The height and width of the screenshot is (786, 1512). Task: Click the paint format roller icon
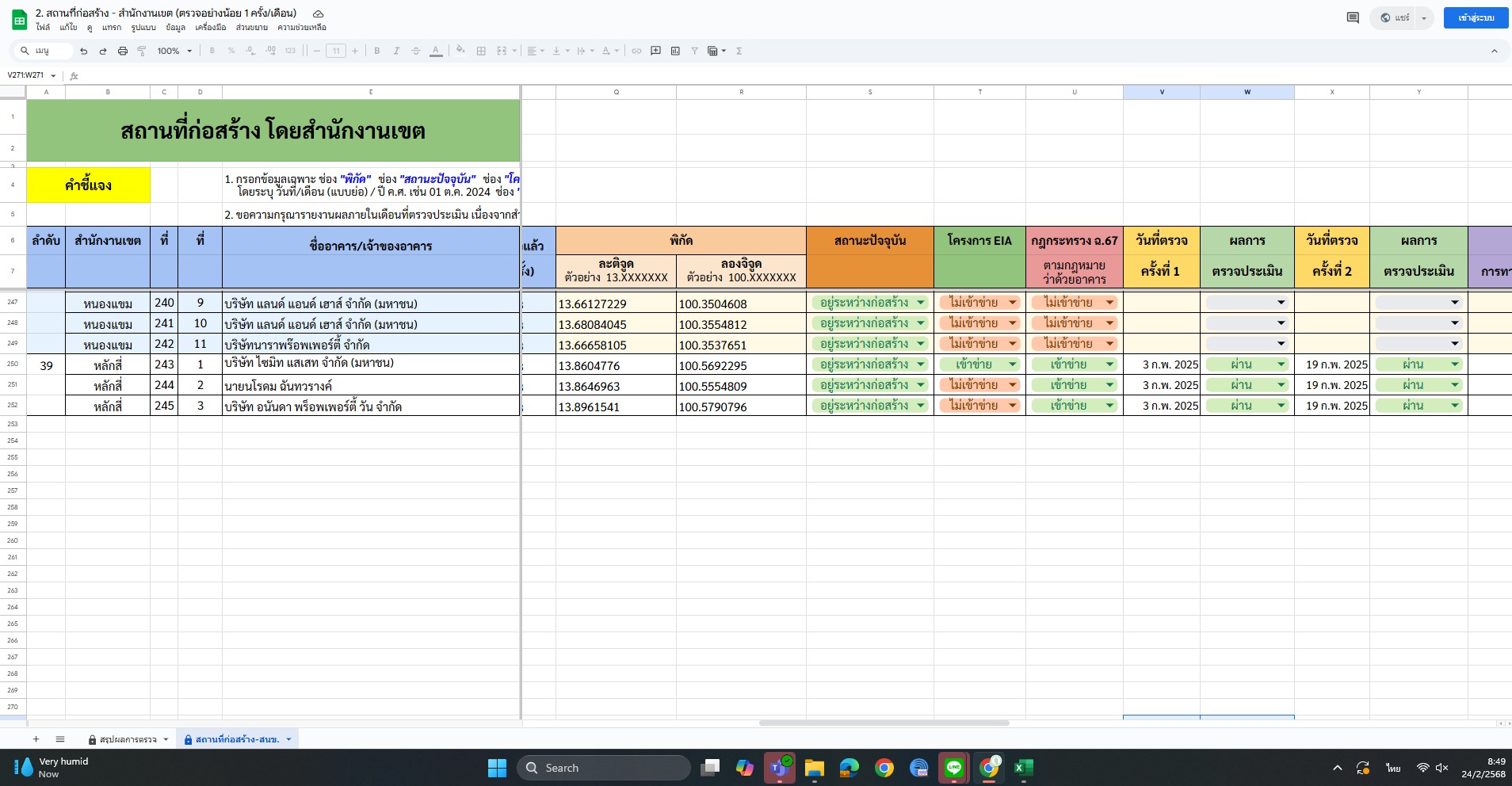click(x=142, y=51)
